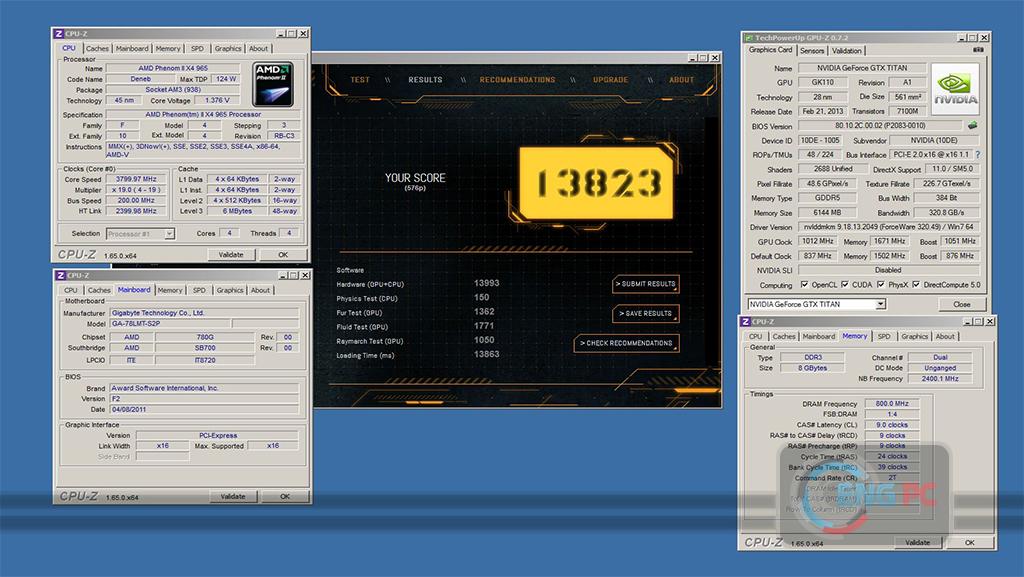Close the benchmark score window
Viewport: 1024px width, 577px height.
(x=715, y=58)
